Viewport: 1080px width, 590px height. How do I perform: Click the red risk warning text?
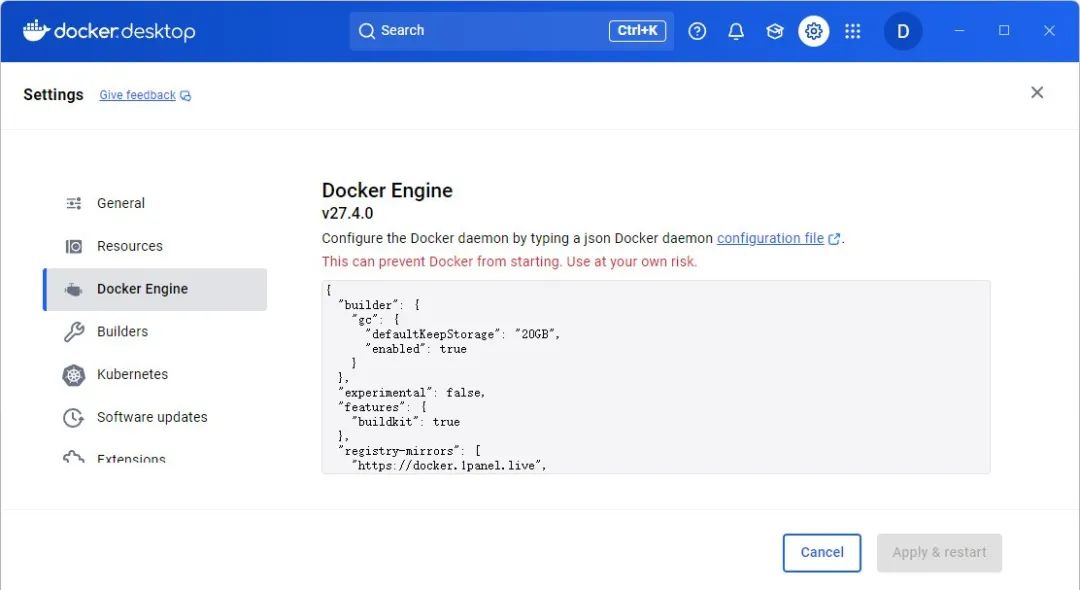[509, 262]
